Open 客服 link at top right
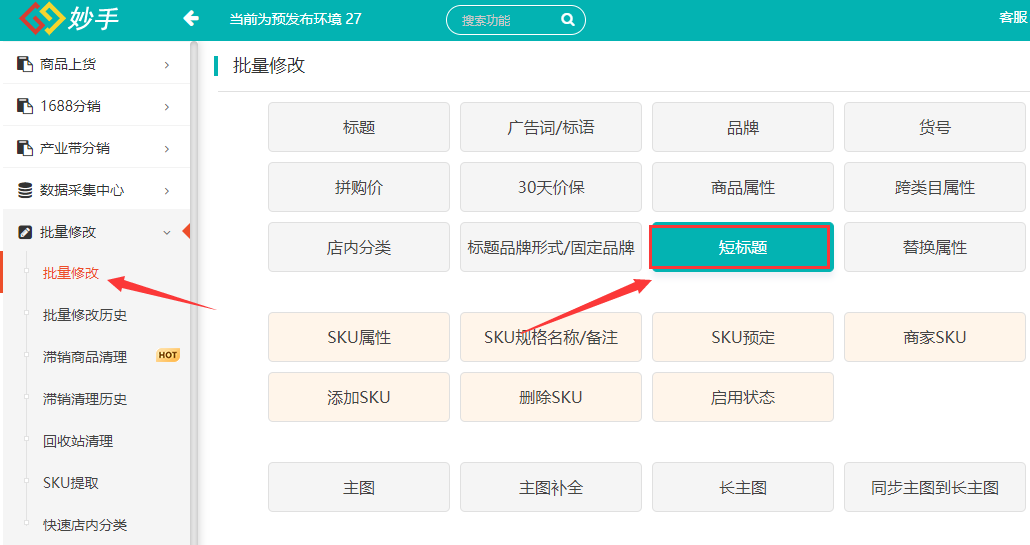This screenshot has width=1030, height=545. (x=1012, y=18)
